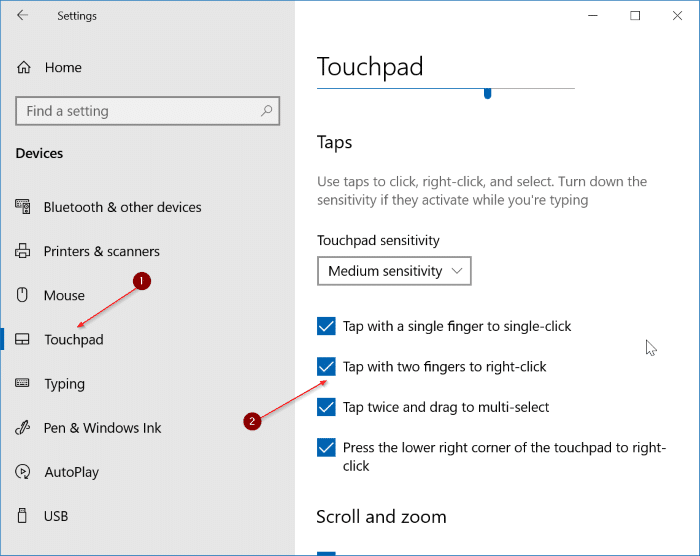
Task: Select Bluetooth & other devices
Action: pyautogui.click(x=122, y=207)
